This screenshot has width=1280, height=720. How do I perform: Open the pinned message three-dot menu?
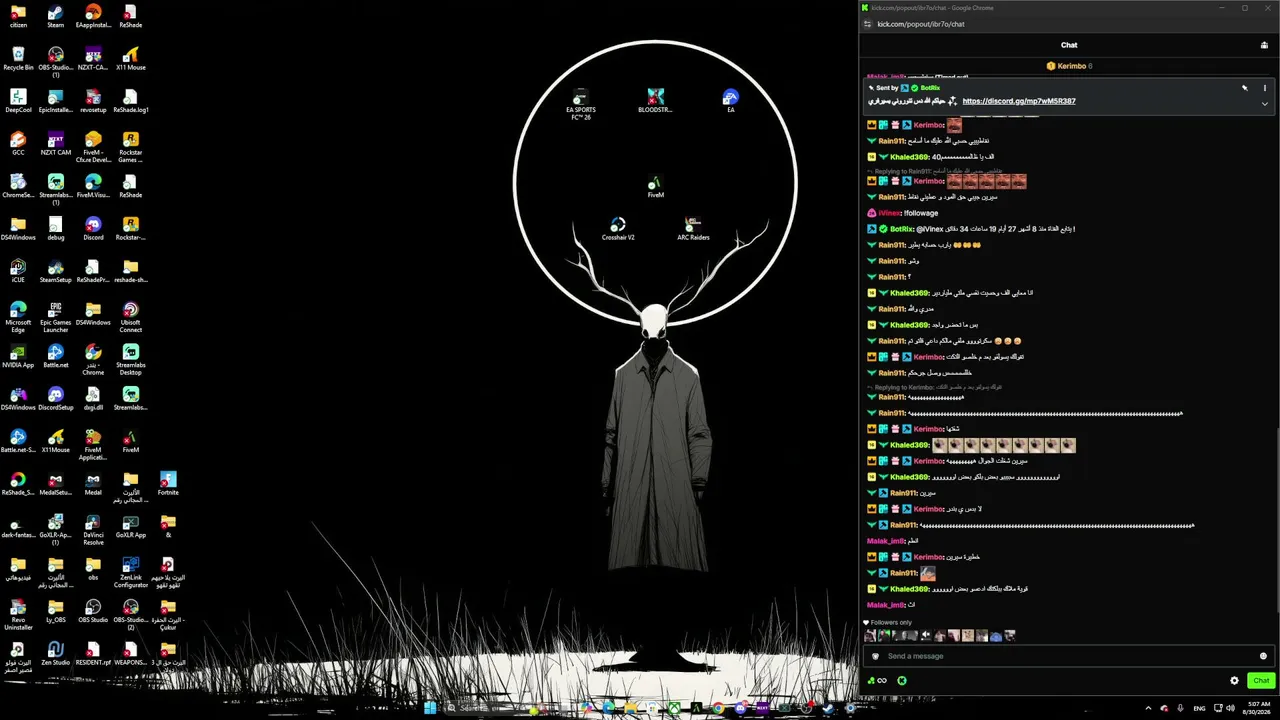(1264, 88)
